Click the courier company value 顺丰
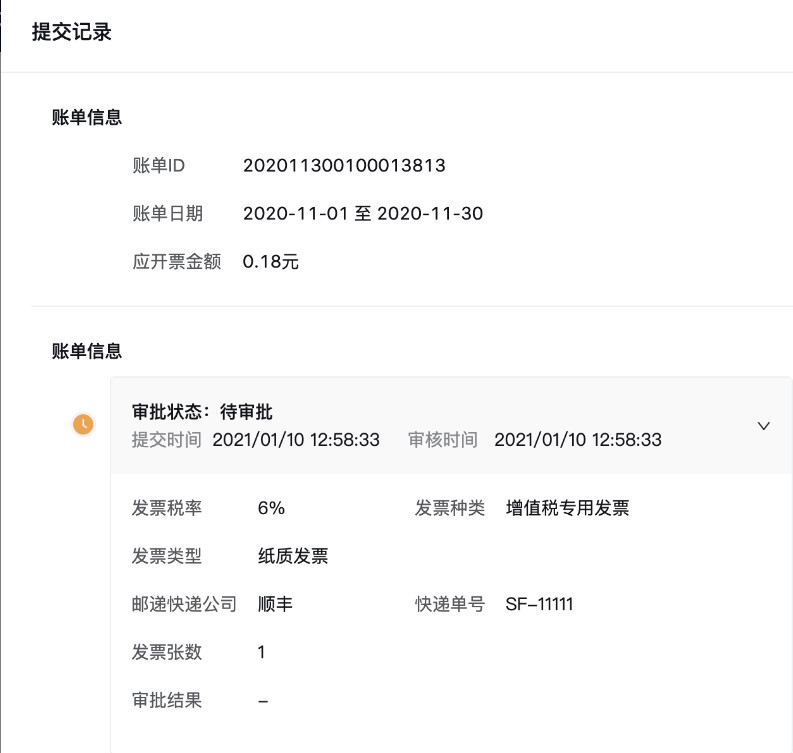This screenshot has height=753, width=793. pyautogui.click(x=275, y=604)
